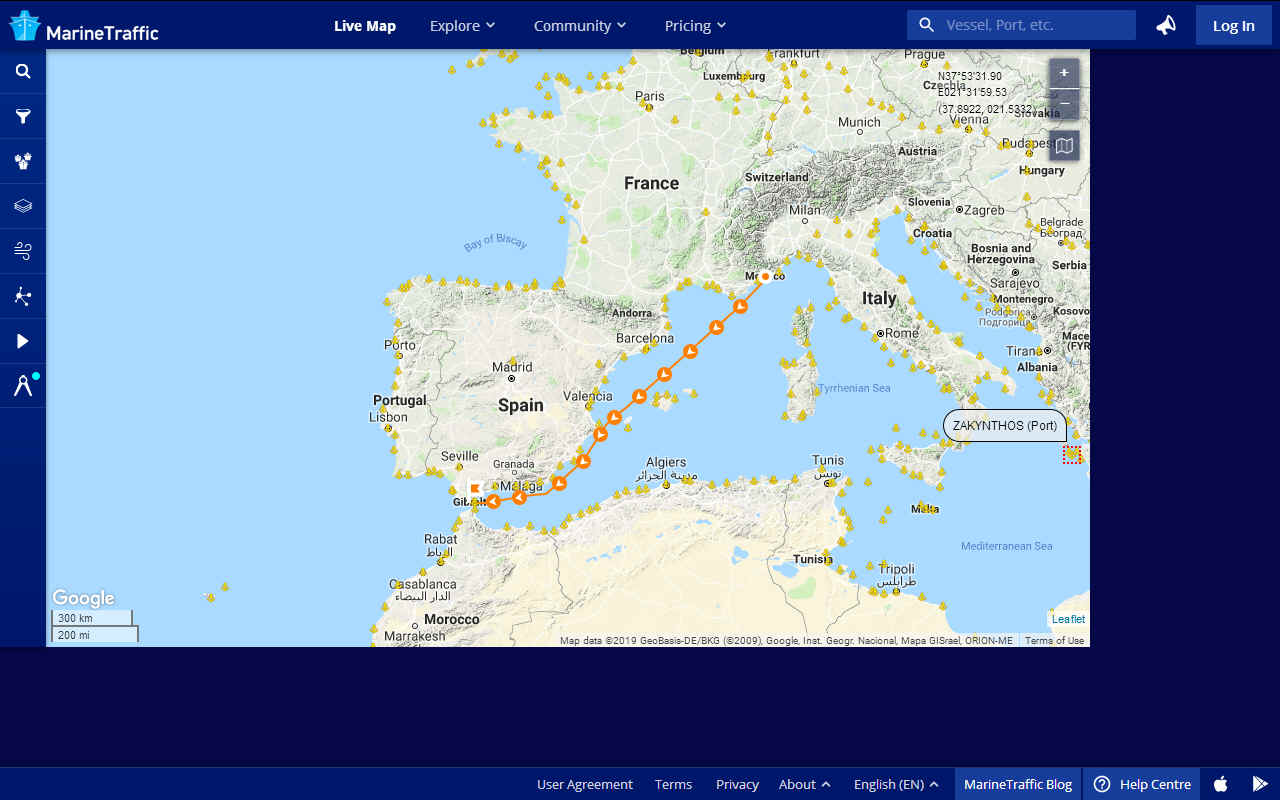Open the User Agreement link
Viewport: 1280px width, 800px height.
[x=585, y=784]
